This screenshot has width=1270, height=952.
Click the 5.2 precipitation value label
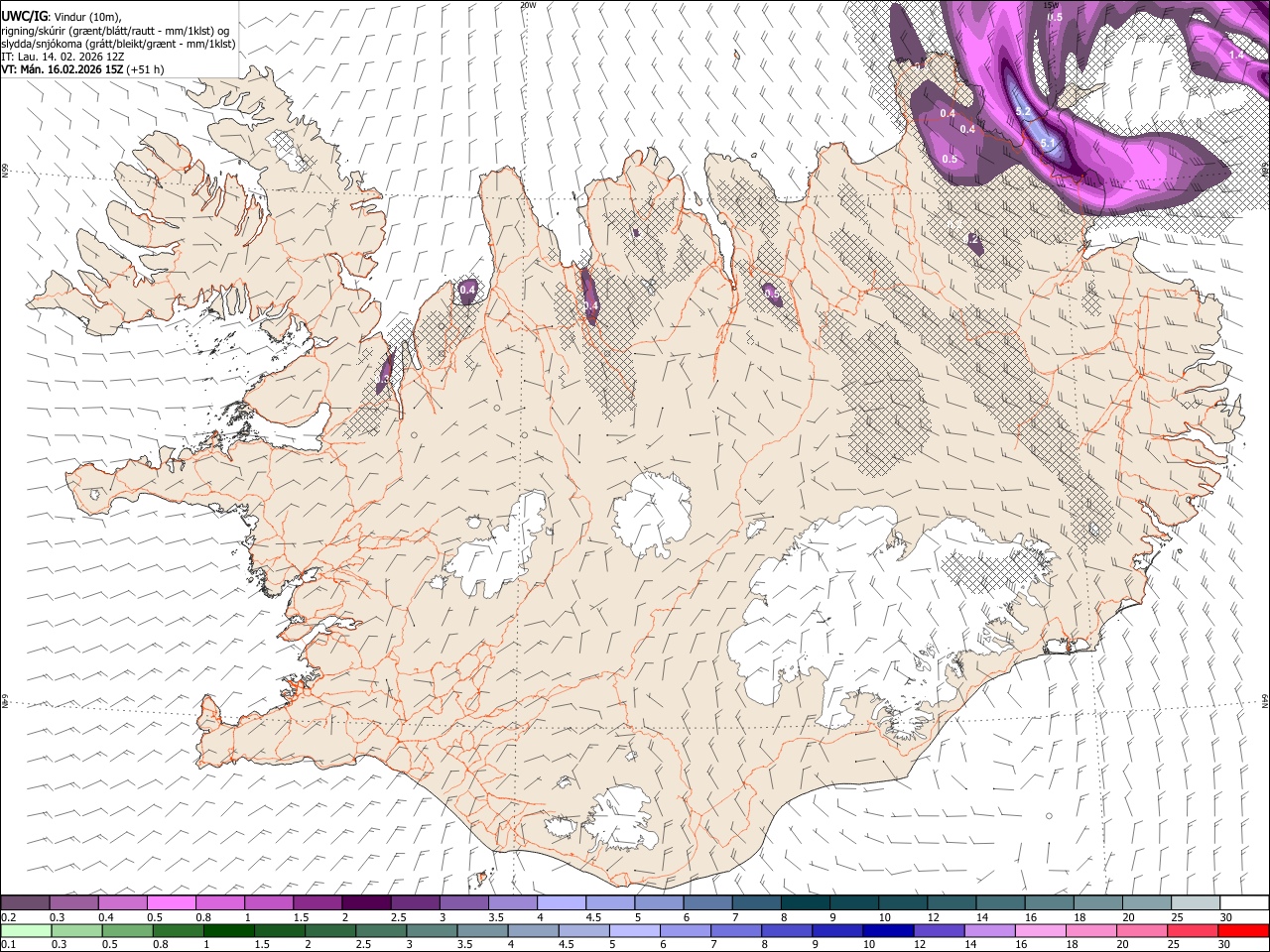pos(1023,112)
